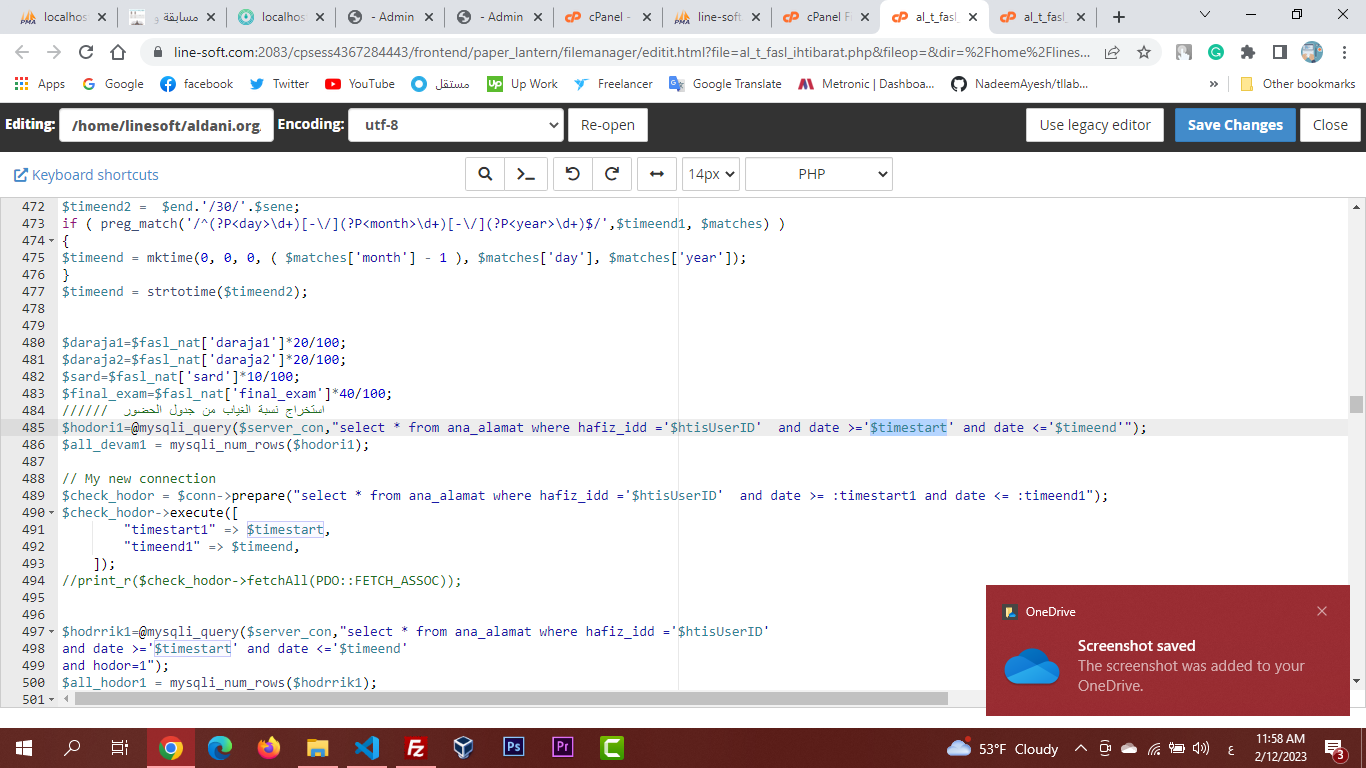
Task: Launch FileZilla from the taskbar
Action: [x=416, y=748]
